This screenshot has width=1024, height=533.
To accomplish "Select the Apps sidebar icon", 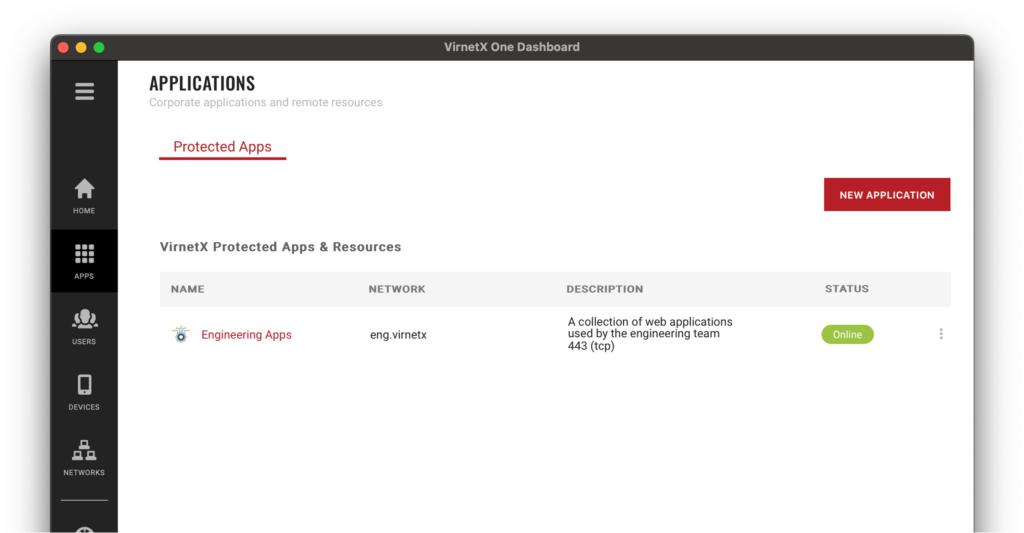I will point(84,261).
